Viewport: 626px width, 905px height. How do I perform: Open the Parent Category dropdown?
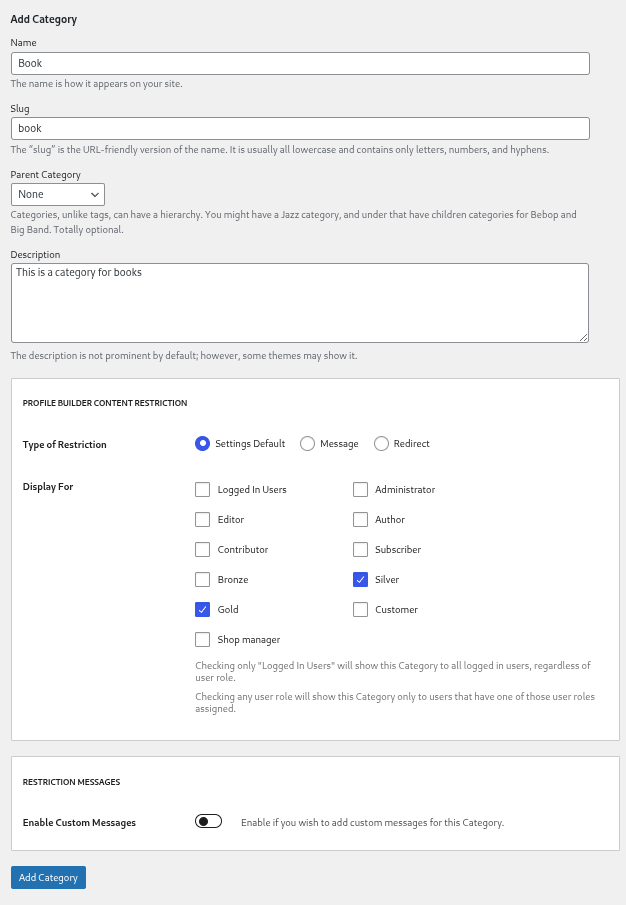click(57, 194)
